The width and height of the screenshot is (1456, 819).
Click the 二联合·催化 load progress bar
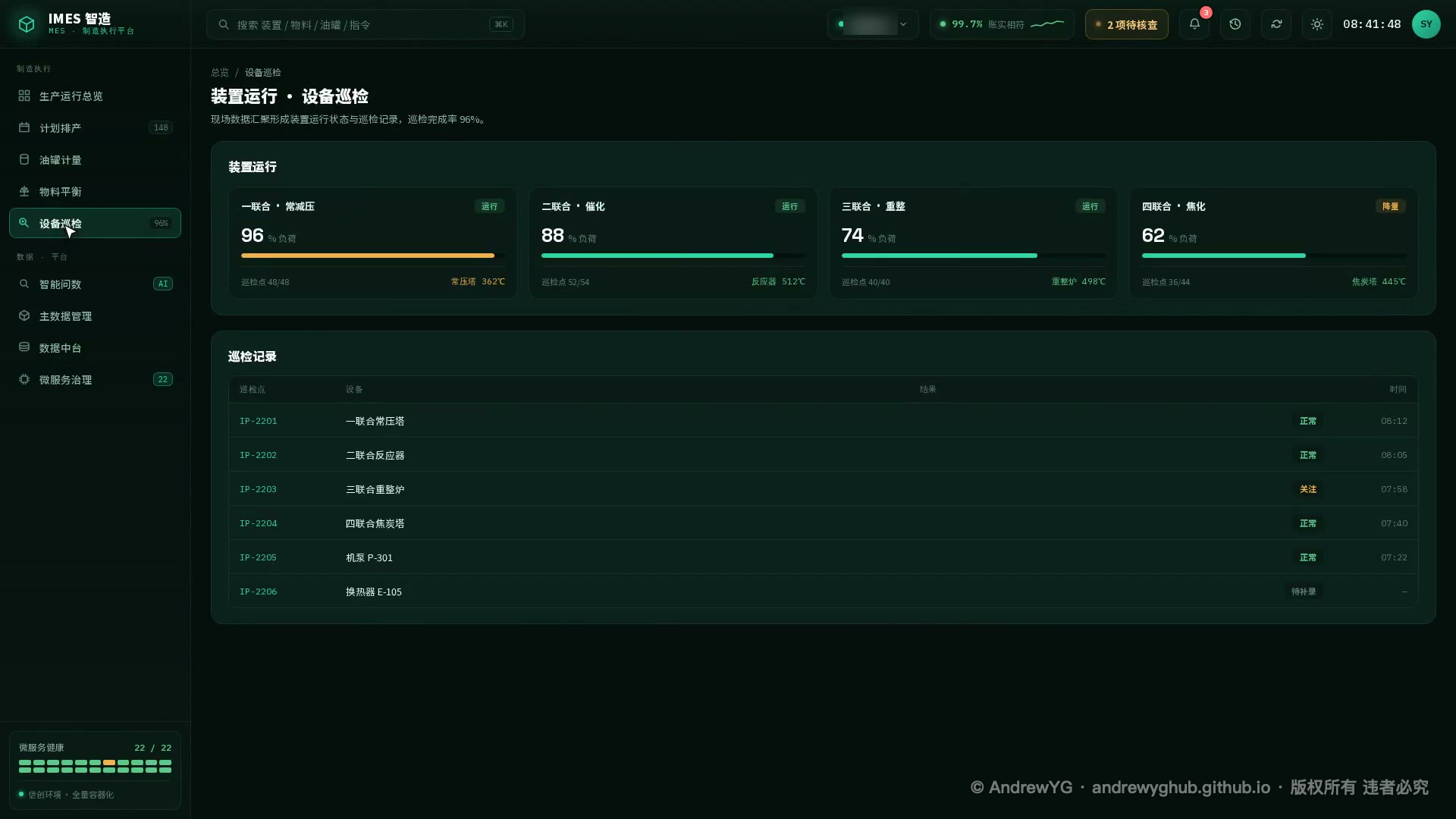673,256
